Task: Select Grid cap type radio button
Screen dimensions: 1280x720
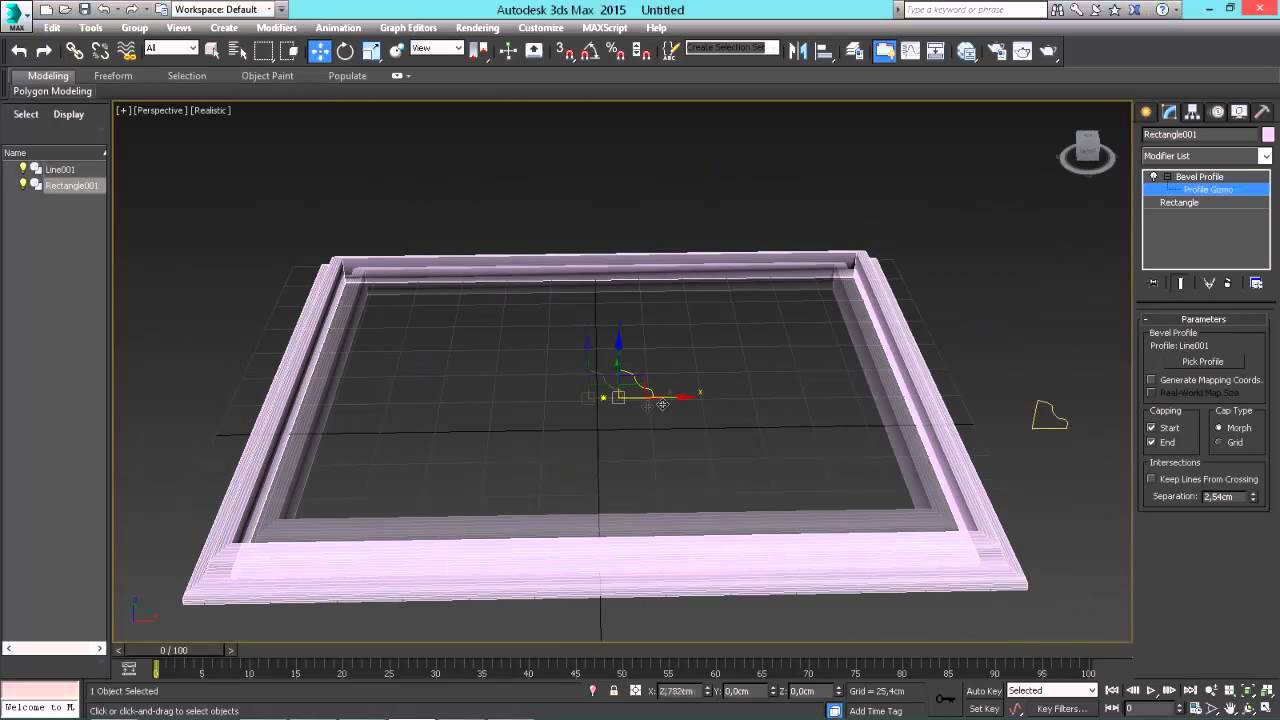Action: 1218,442
